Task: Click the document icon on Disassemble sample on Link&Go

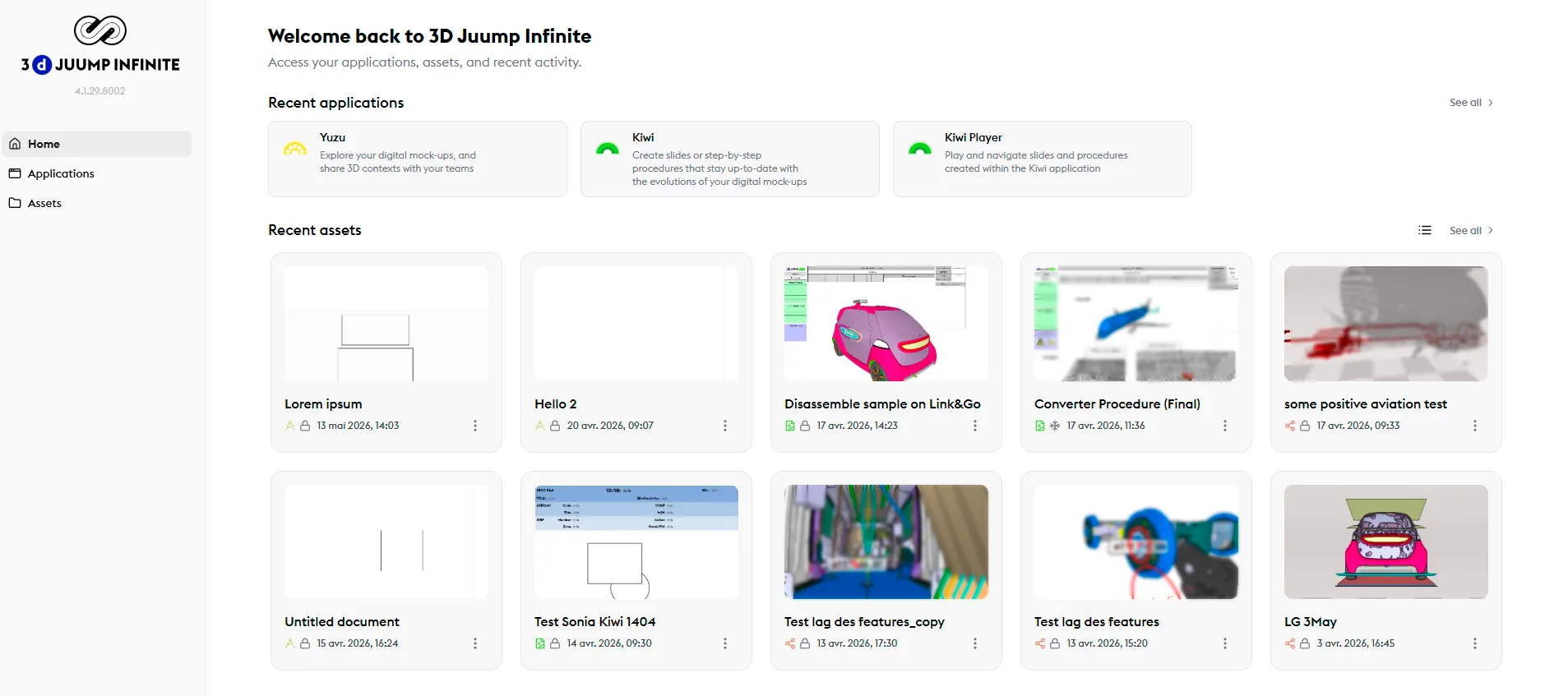Action: pyautogui.click(x=790, y=426)
